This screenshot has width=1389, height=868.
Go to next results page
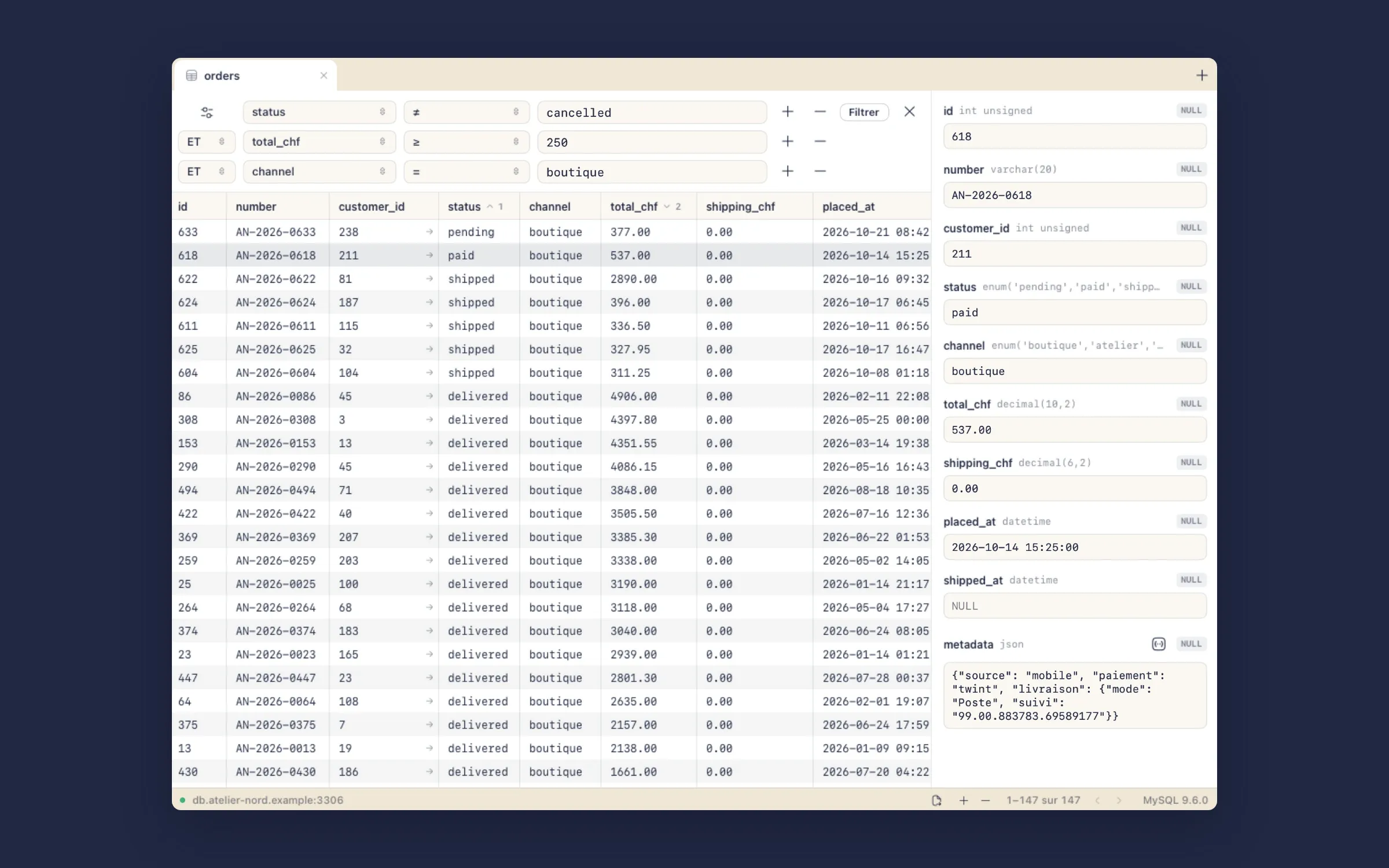(1119, 800)
